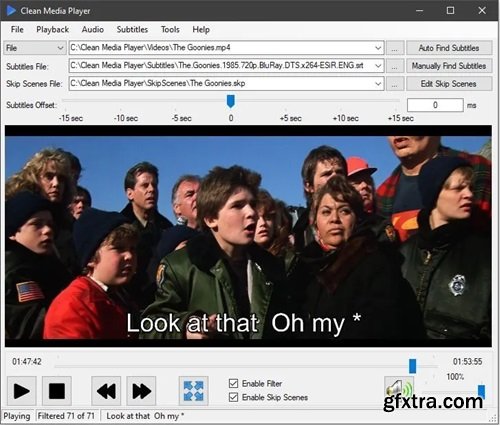This screenshot has height=425, width=500.
Task: Open the Playback menu
Action: coord(53,30)
